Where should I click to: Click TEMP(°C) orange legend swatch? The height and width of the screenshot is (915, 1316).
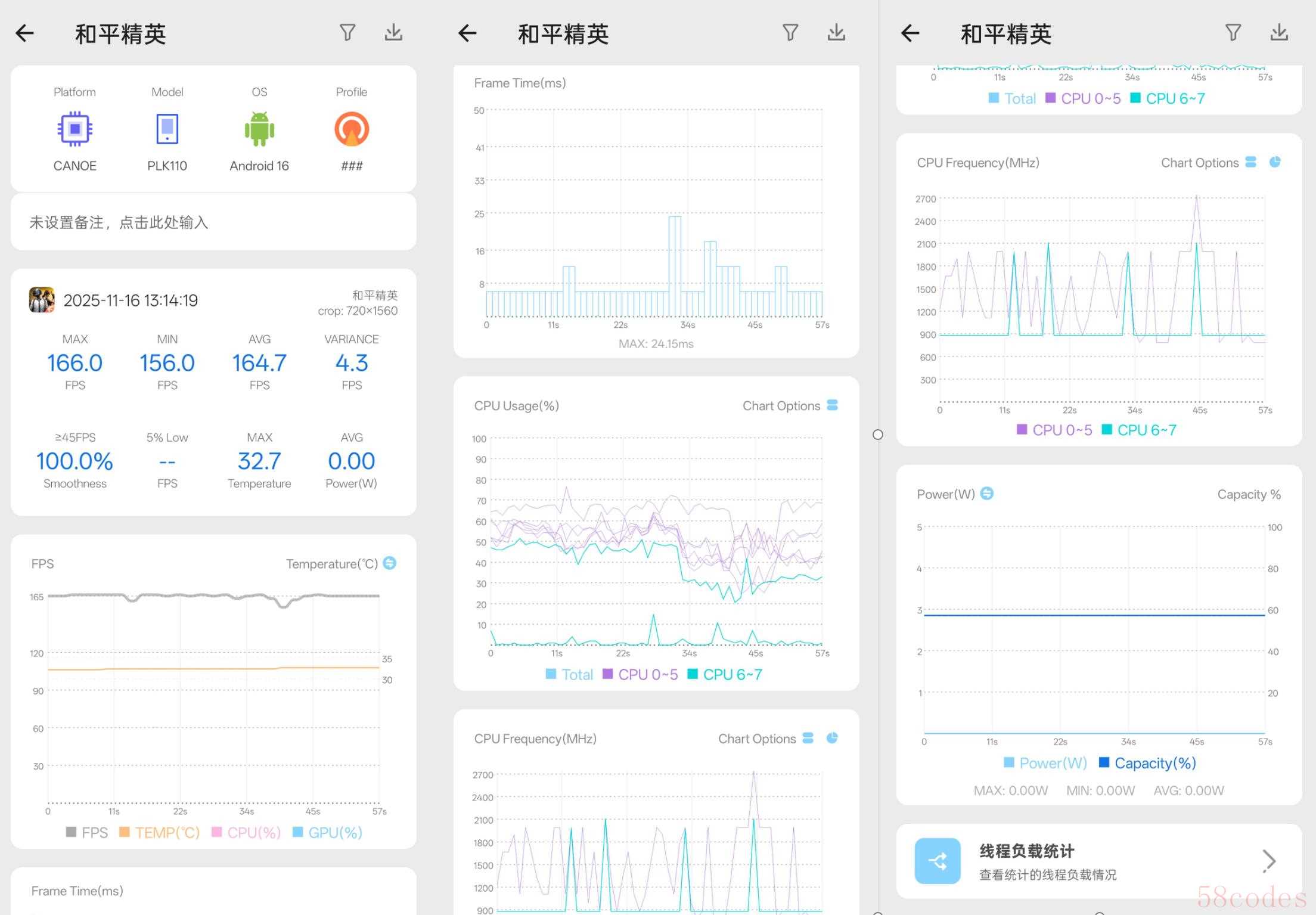pos(125,832)
